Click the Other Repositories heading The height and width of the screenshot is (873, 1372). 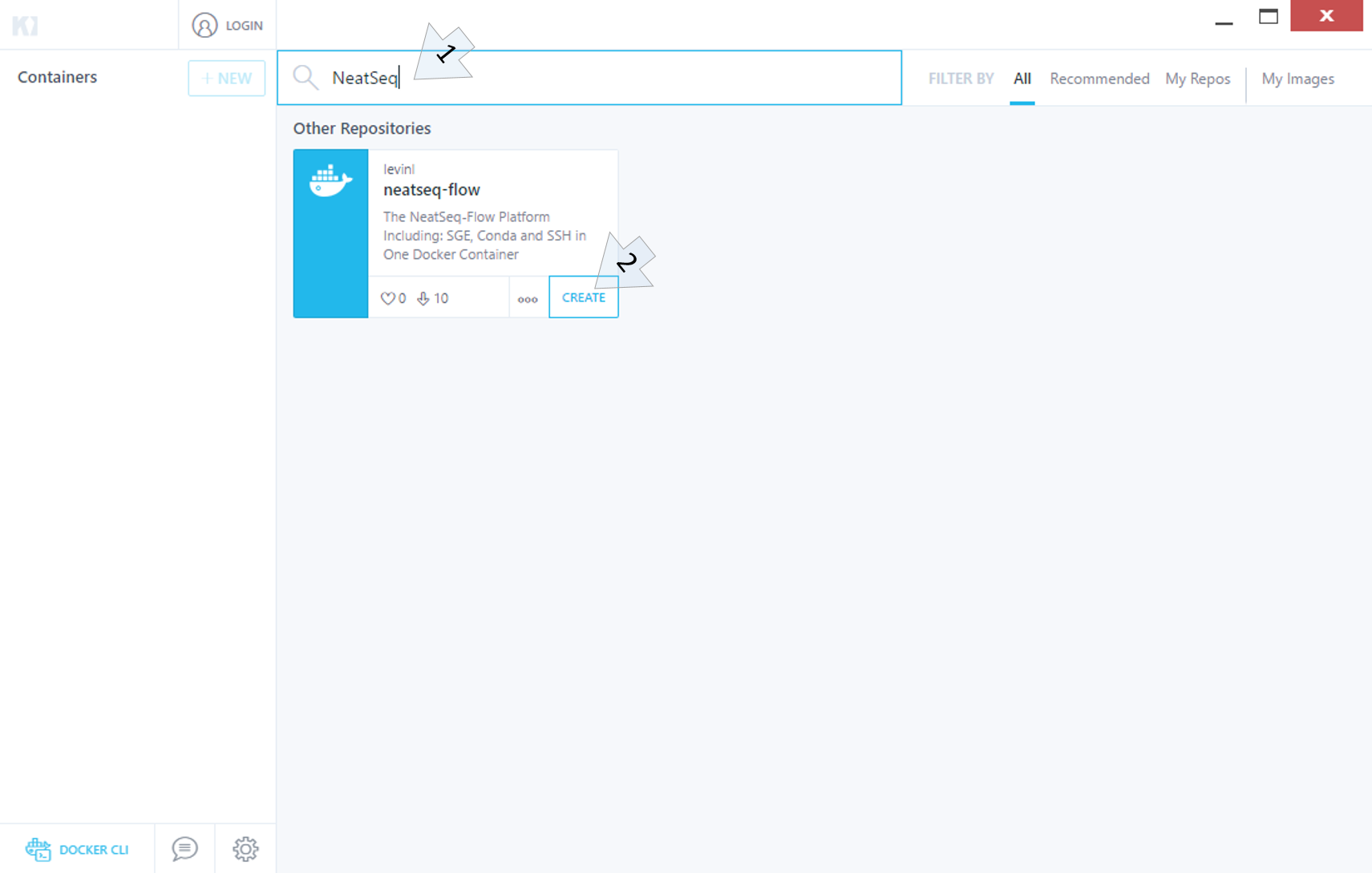[362, 128]
